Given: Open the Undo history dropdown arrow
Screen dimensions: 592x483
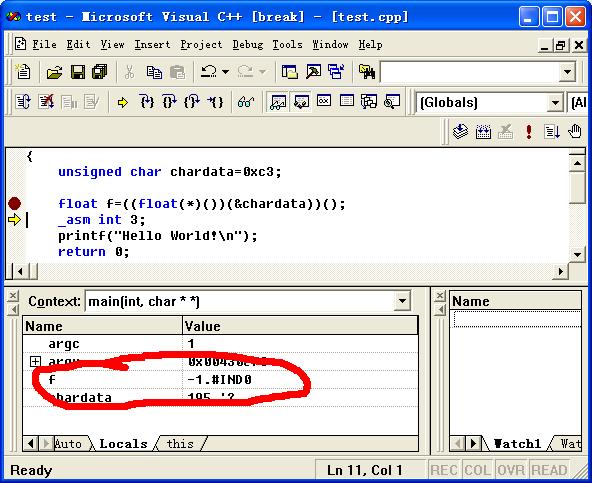Looking at the screenshot, I should pyautogui.click(x=225, y=71).
